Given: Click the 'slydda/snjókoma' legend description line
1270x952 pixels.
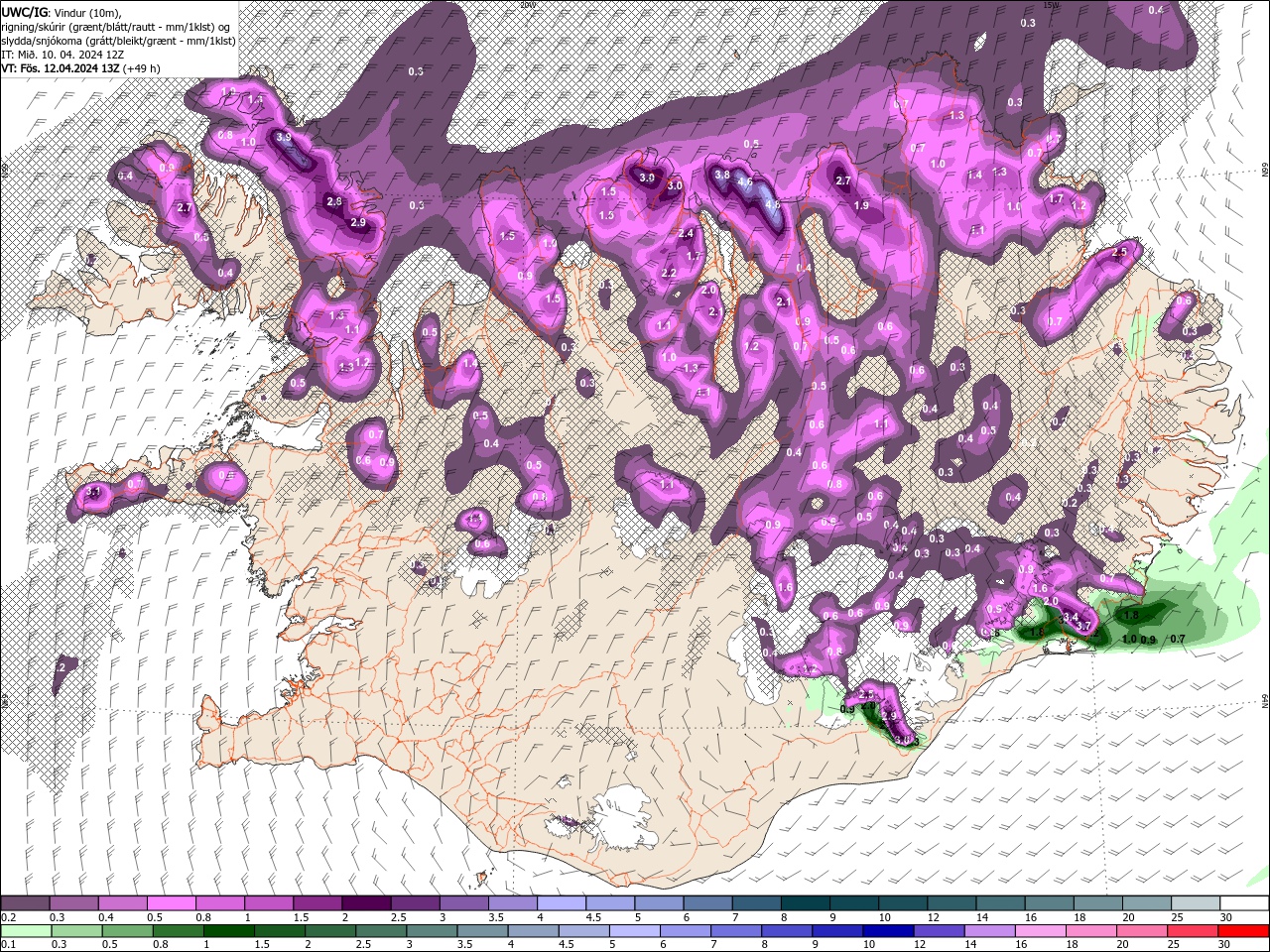Looking at the screenshot, I should tap(118, 40).
